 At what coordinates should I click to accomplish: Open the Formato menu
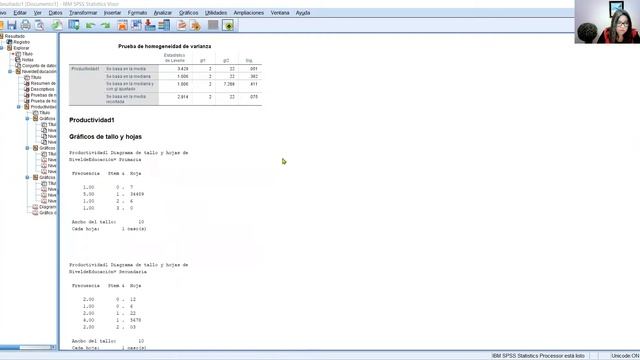[x=137, y=13]
